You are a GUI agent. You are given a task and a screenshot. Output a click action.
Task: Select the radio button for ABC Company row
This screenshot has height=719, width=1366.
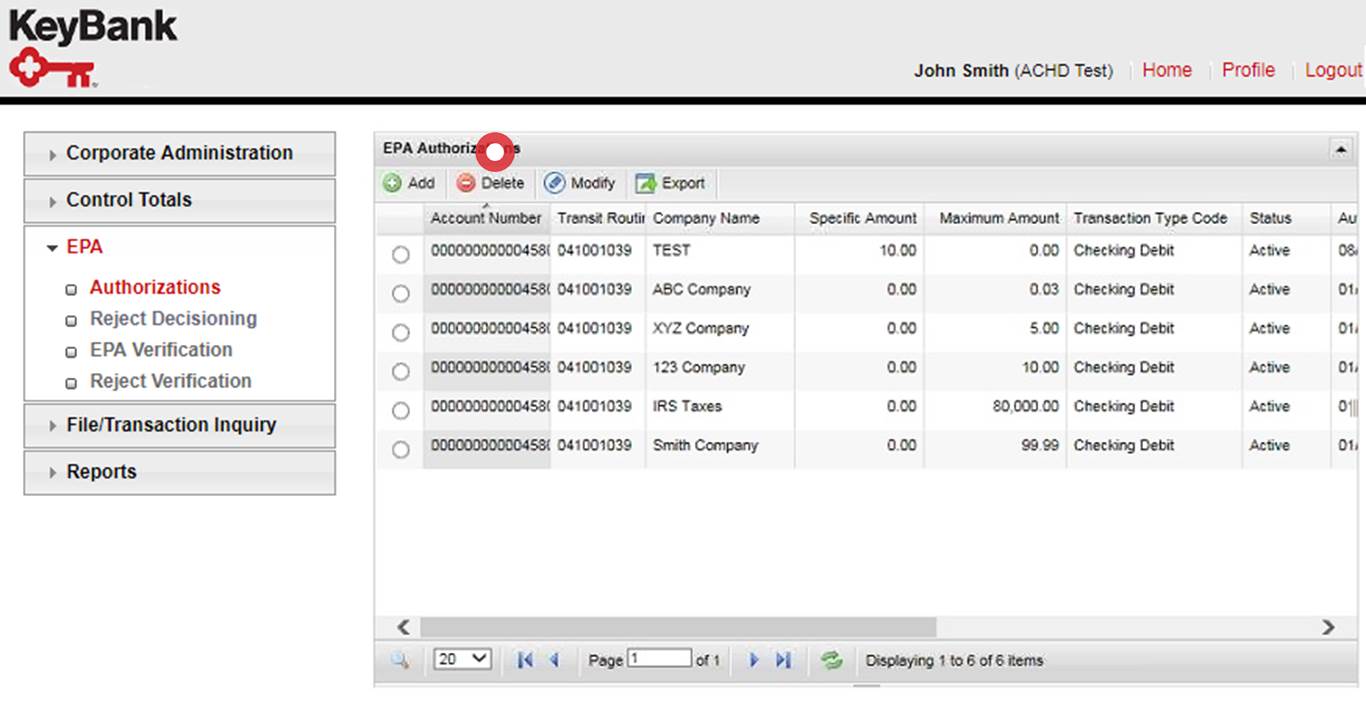click(x=400, y=293)
